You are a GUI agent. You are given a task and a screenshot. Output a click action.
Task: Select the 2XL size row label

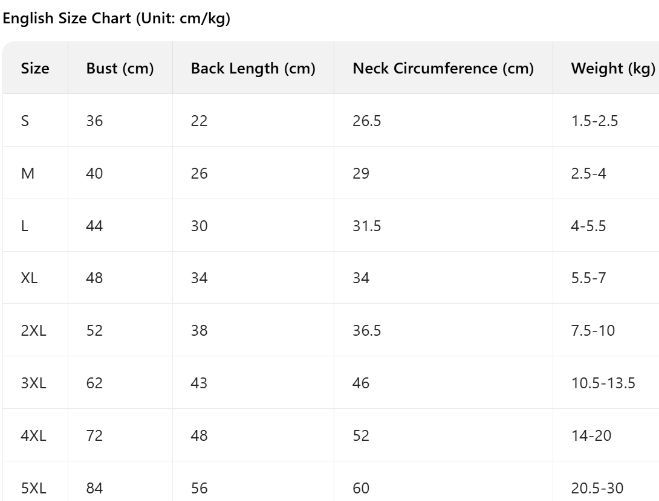[x=34, y=330]
